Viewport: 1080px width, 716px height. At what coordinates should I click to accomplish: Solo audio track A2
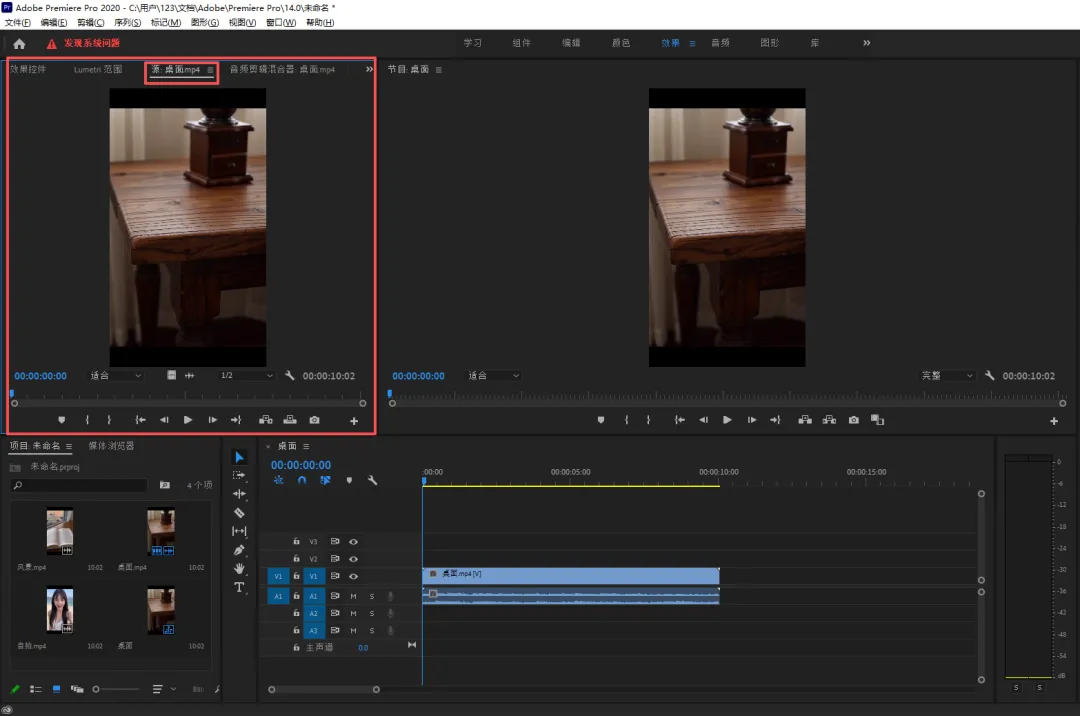click(x=371, y=614)
